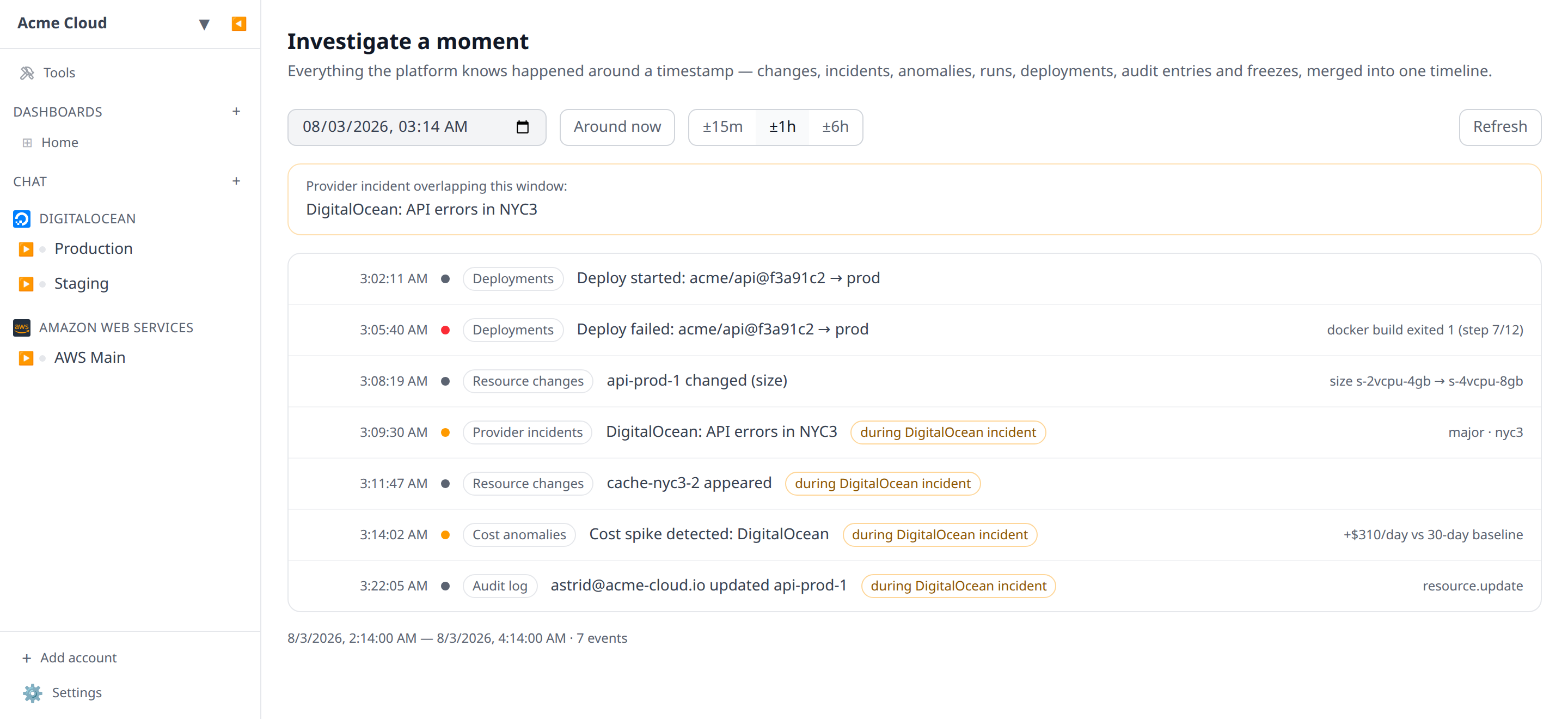1568x719 pixels.
Task: Select the ±6h window
Action: pos(835,127)
